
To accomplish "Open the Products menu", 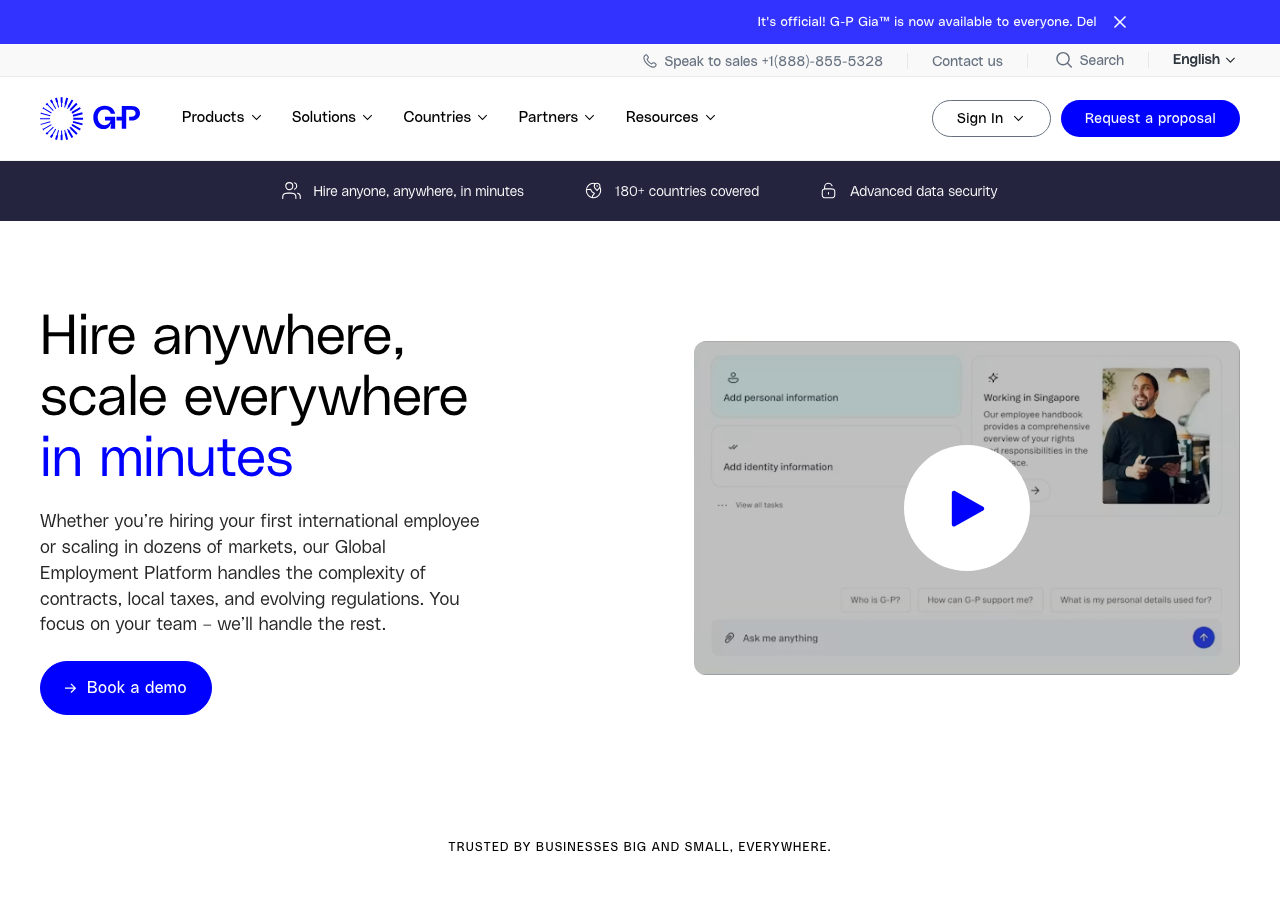I will point(222,117).
